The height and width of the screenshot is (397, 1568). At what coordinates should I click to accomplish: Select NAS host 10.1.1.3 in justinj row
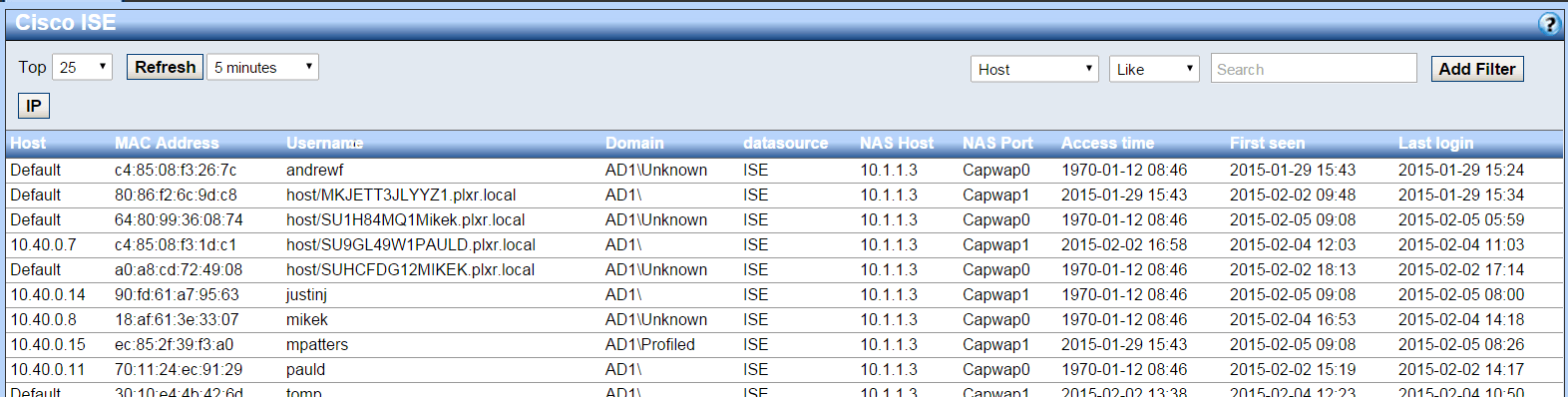(889, 294)
